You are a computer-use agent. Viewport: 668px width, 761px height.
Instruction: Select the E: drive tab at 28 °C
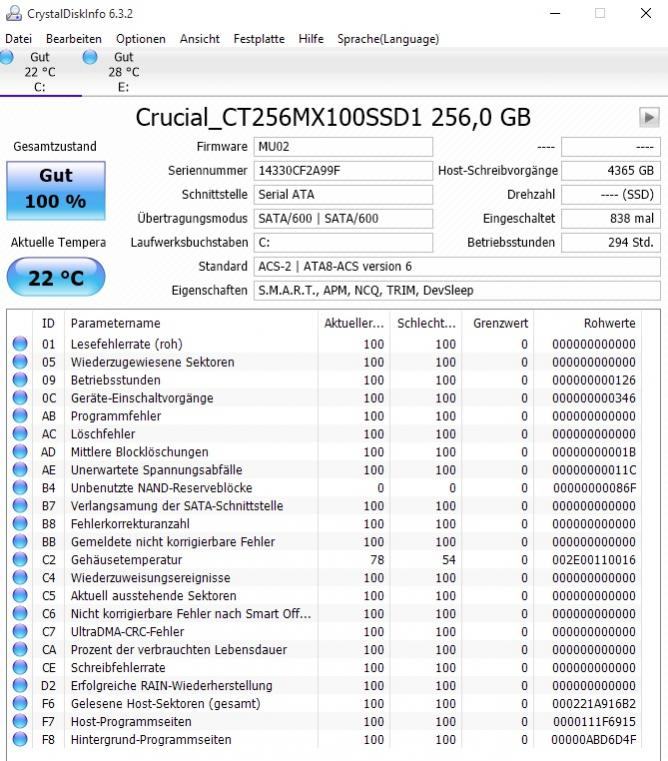coord(123,72)
